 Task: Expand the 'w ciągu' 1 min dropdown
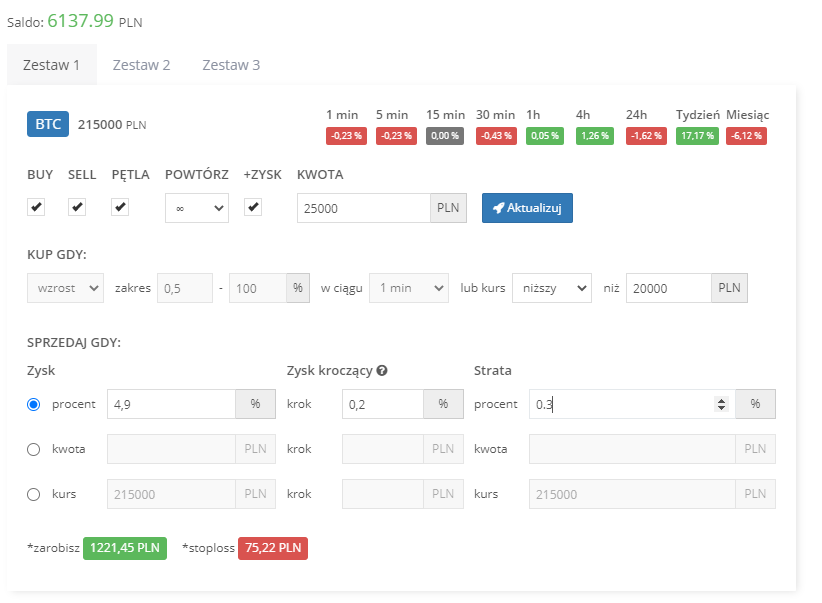[x=408, y=288]
